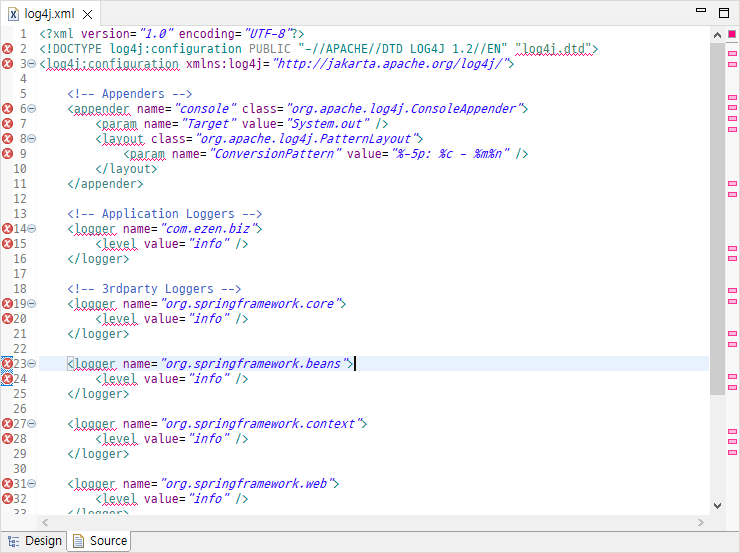
Task: Click the bottommost pink marker in the overview ruler
Action: tap(732, 453)
